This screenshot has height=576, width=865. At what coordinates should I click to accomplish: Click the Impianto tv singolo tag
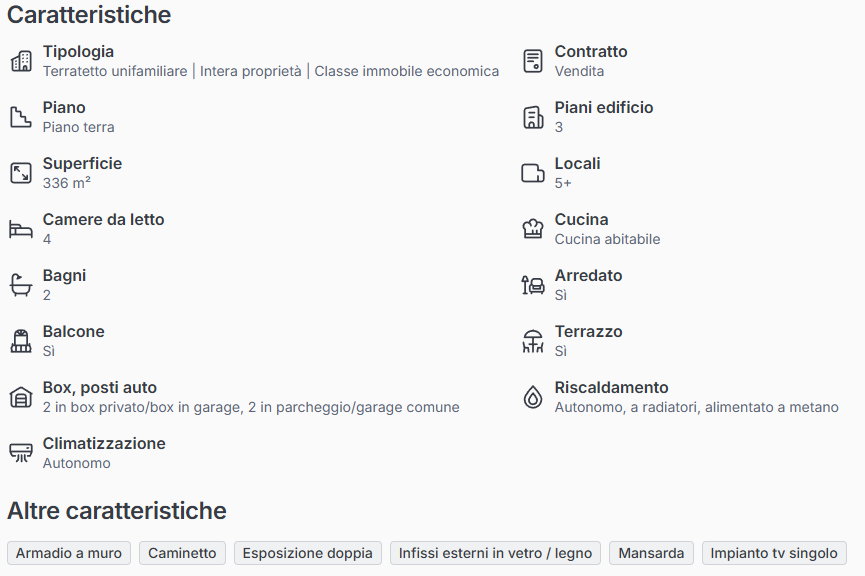click(774, 553)
